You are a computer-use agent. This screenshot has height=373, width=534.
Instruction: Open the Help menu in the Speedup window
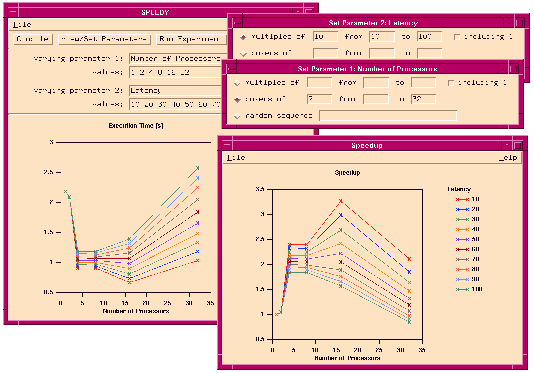508,157
